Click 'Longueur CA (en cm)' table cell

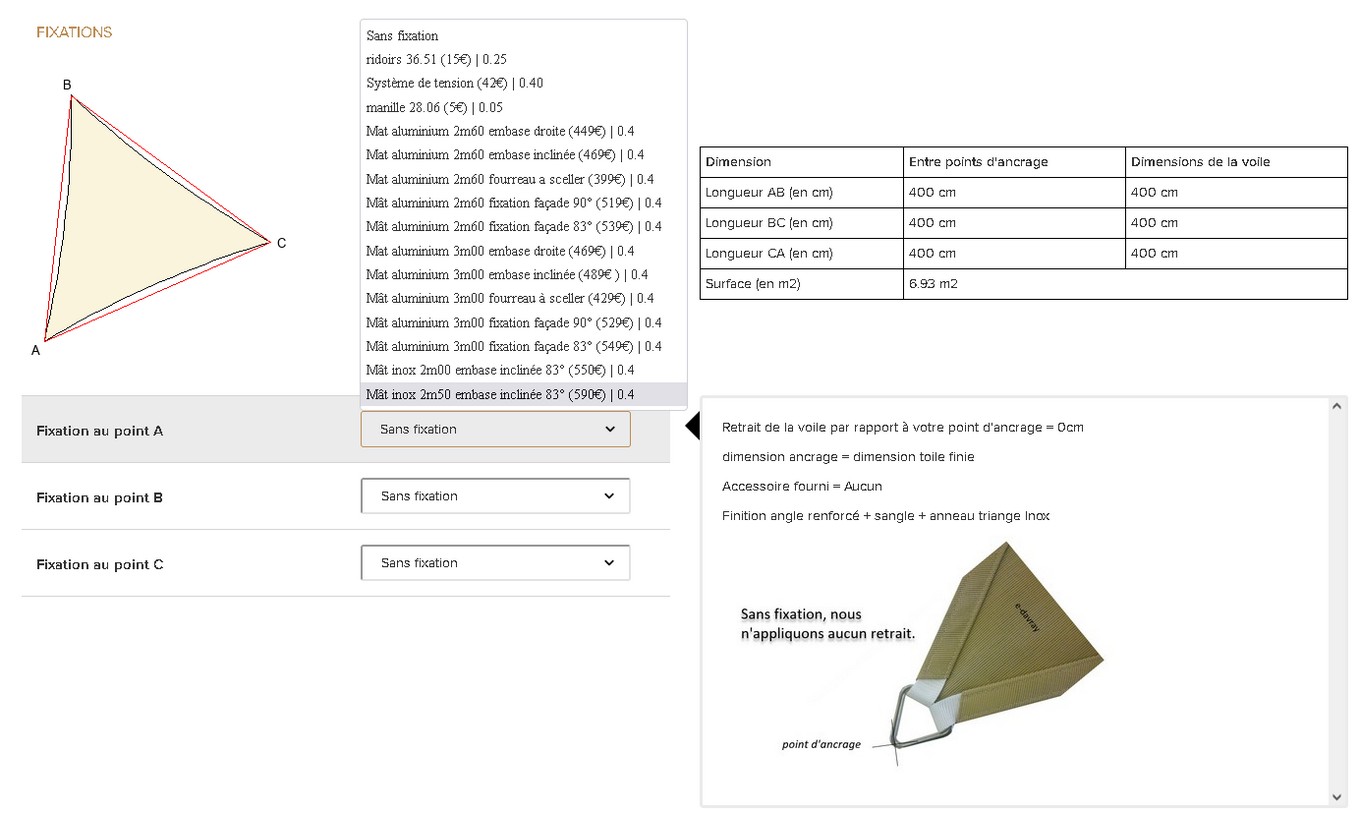[801, 254]
